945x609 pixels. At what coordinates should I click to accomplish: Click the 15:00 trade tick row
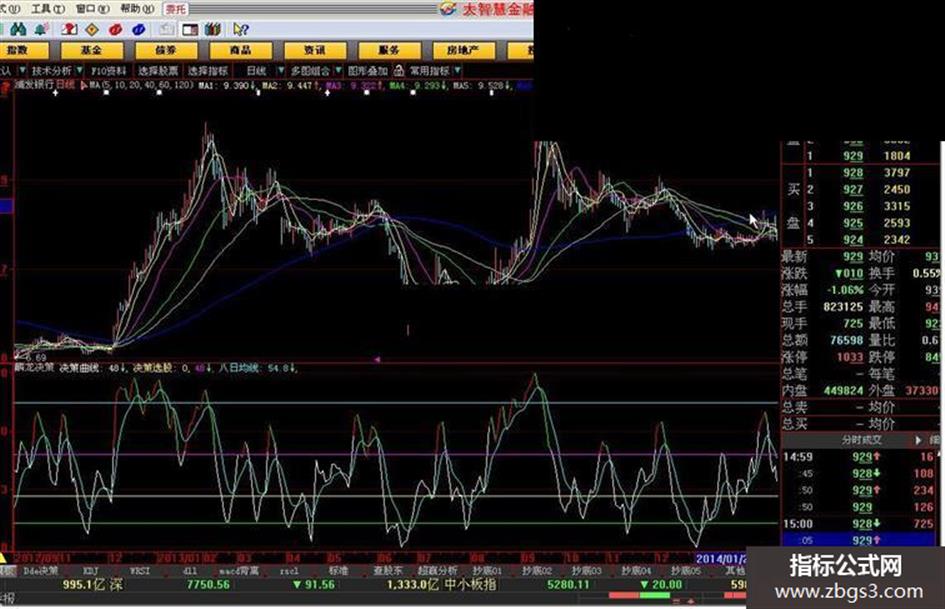(x=861, y=524)
